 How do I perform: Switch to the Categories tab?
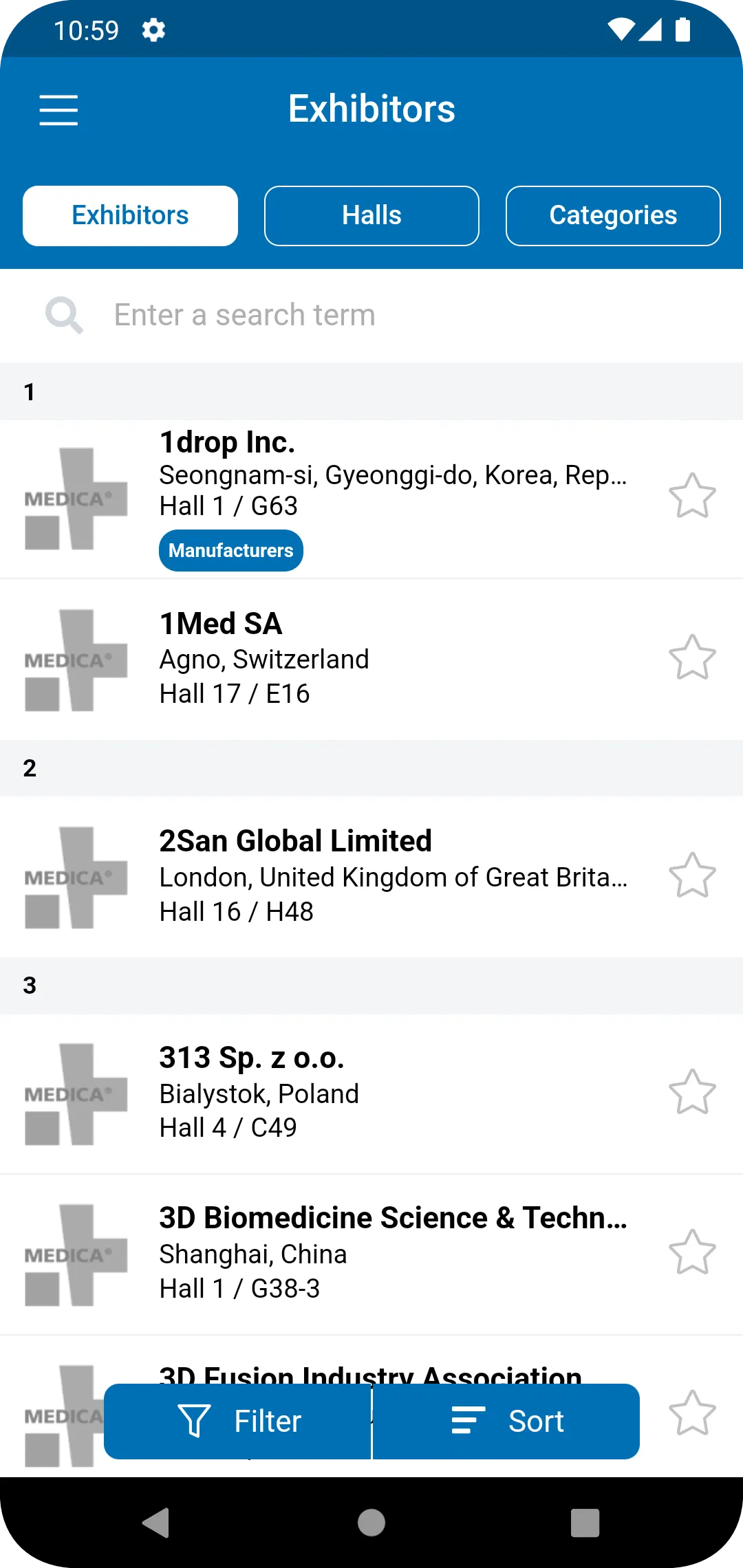(613, 216)
